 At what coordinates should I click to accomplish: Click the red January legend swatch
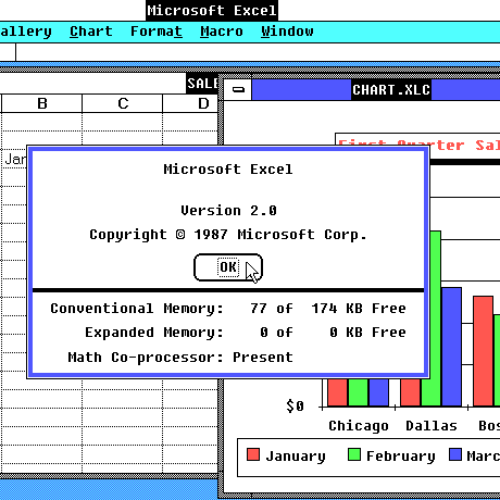click(x=253, y=455)
